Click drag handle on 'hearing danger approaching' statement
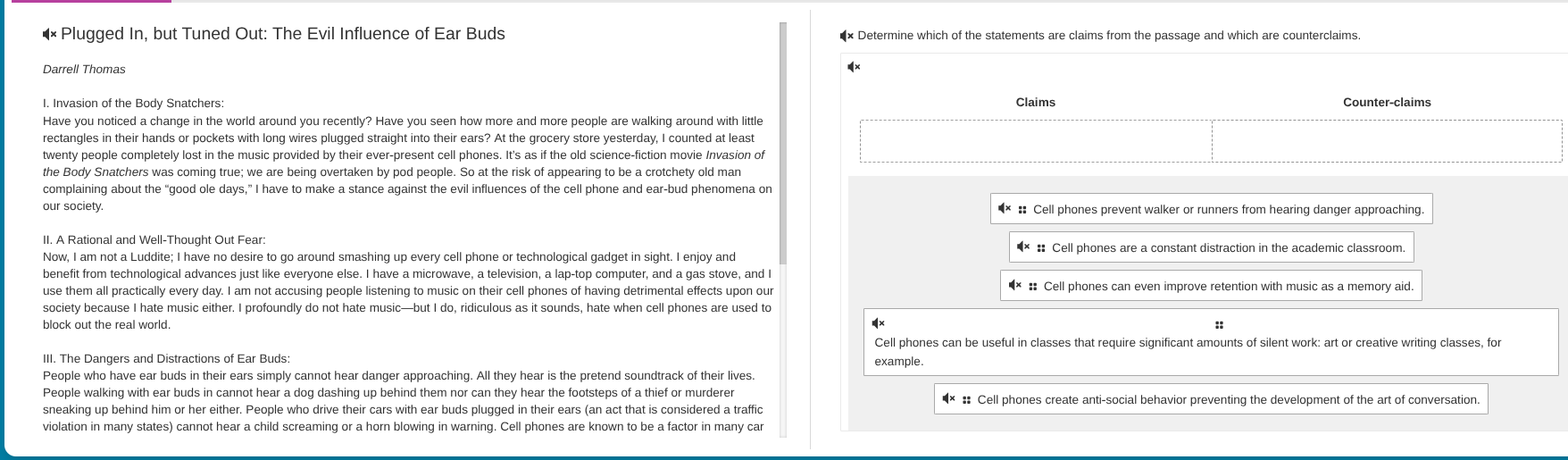The height and width of the screenshot is (460, 1568). click(x=1022, y=210)
